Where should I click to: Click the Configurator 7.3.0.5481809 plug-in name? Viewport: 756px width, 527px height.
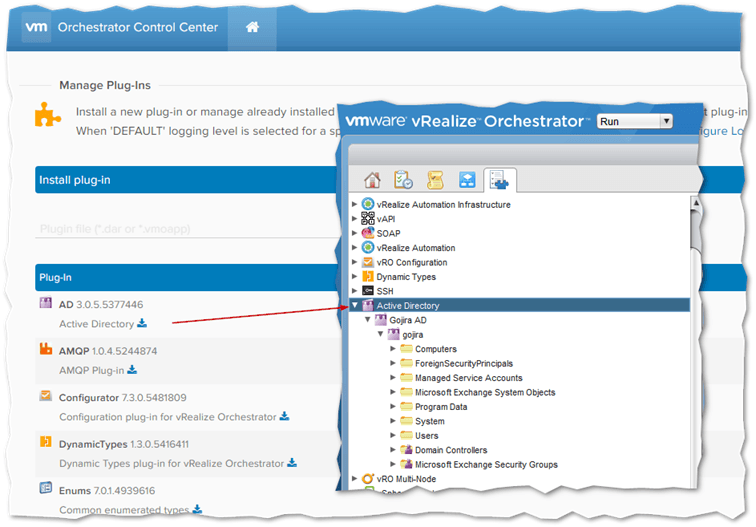pyautogui.click(x=122, y=397)
